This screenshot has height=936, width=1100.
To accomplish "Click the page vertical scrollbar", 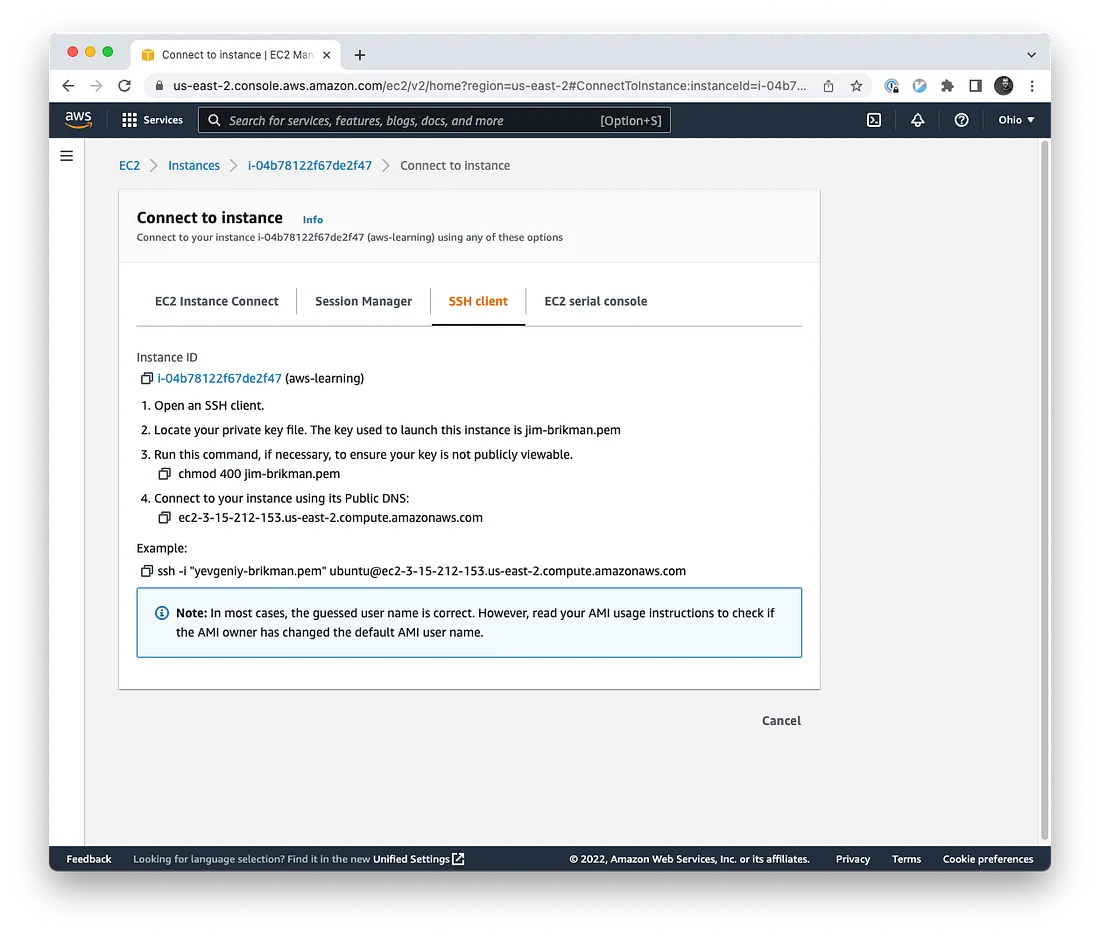I will click(x=1045, y=491).
